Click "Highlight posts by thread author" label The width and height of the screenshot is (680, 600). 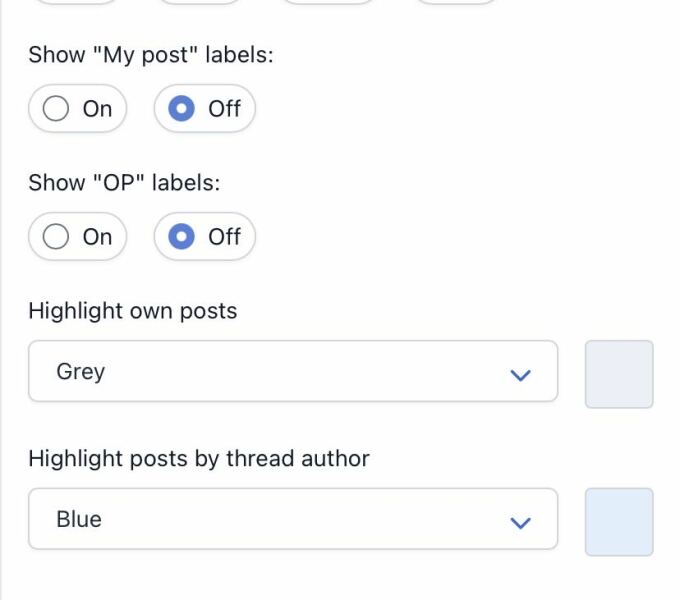click(x=199, y=459)
